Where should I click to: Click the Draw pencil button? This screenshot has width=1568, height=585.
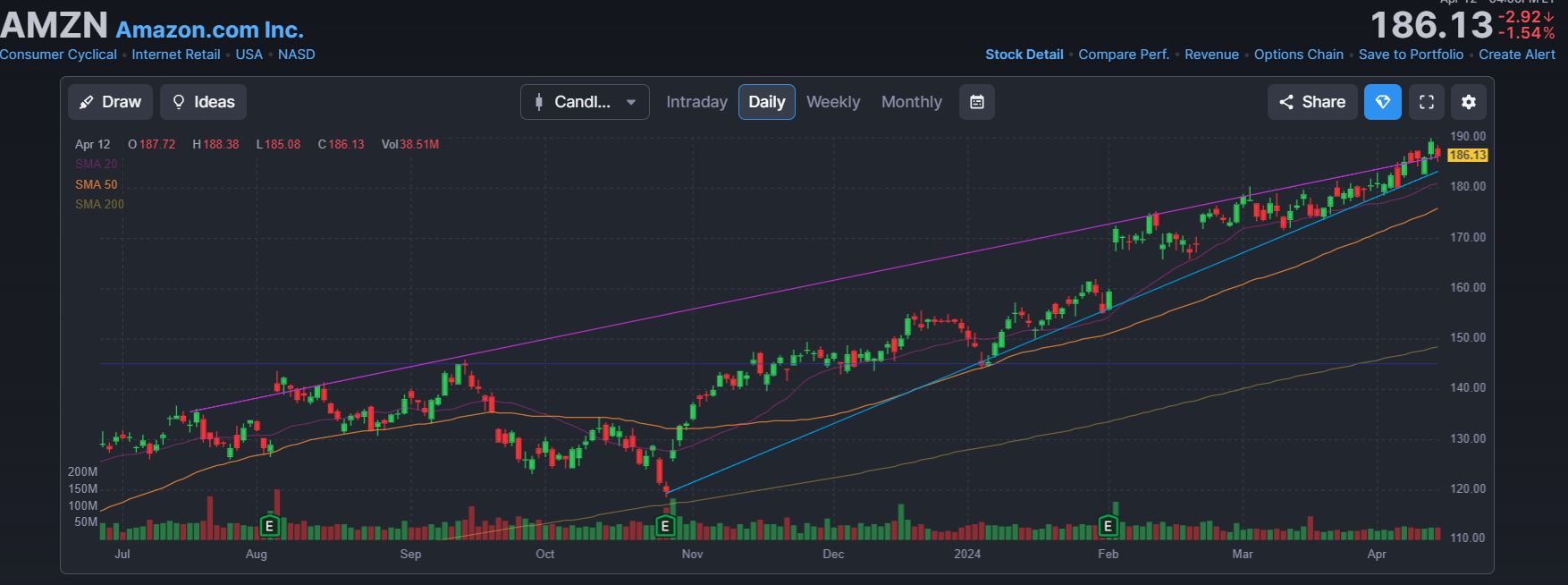point(111,102)
